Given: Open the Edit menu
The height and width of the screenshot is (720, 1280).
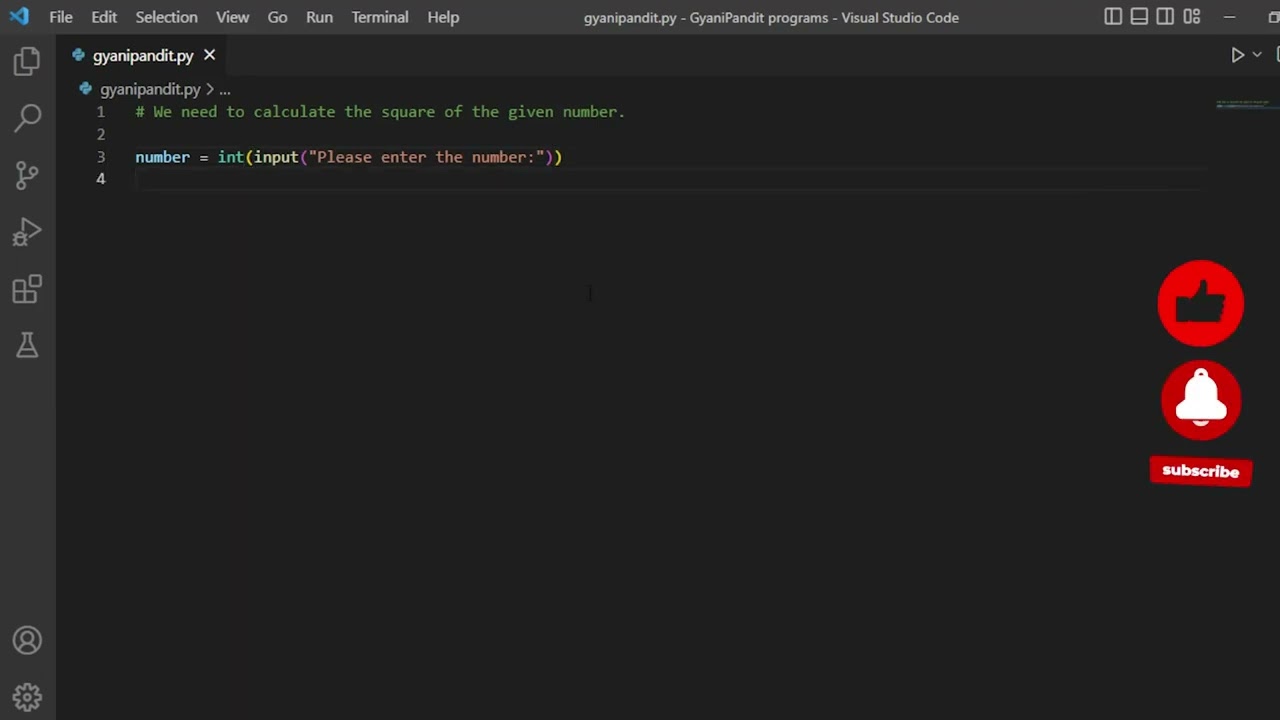Looking at the screenshot, I should coord(104,17).
